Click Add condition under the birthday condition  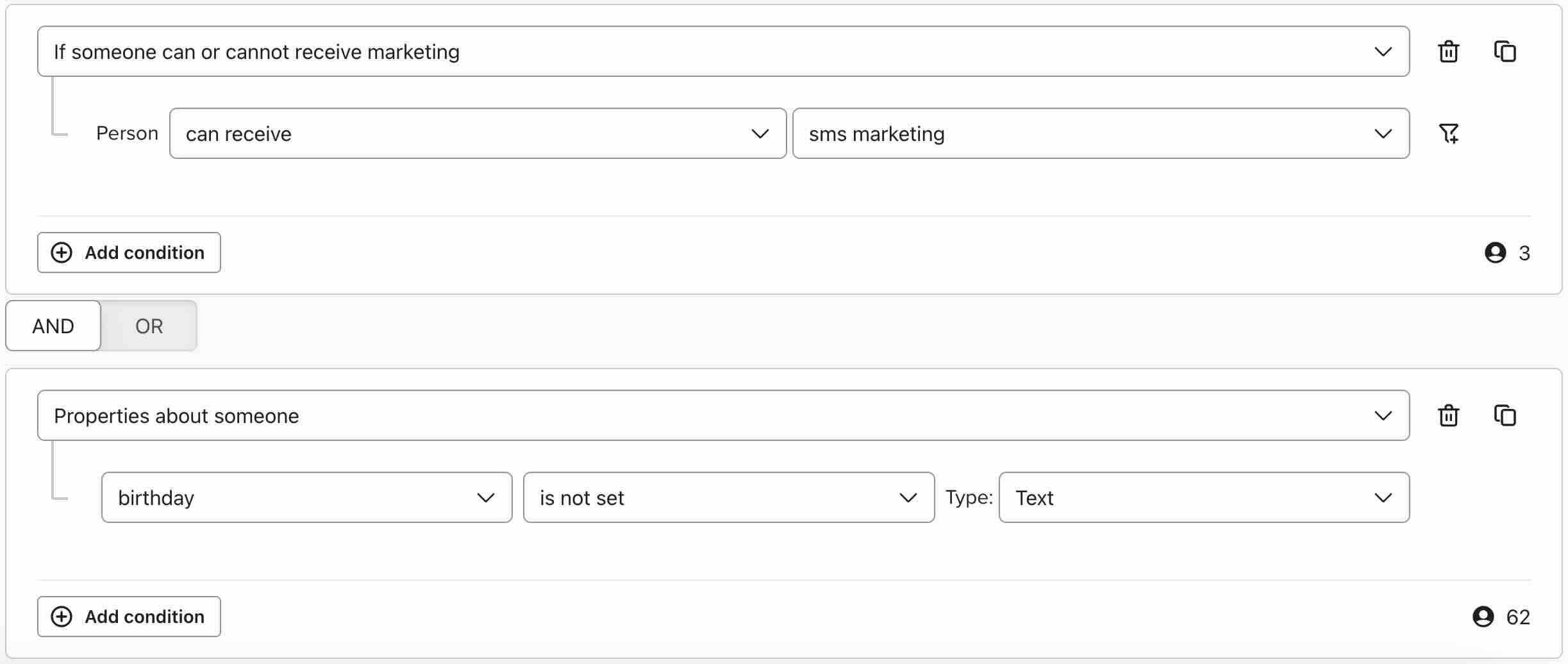pos(128,617)
